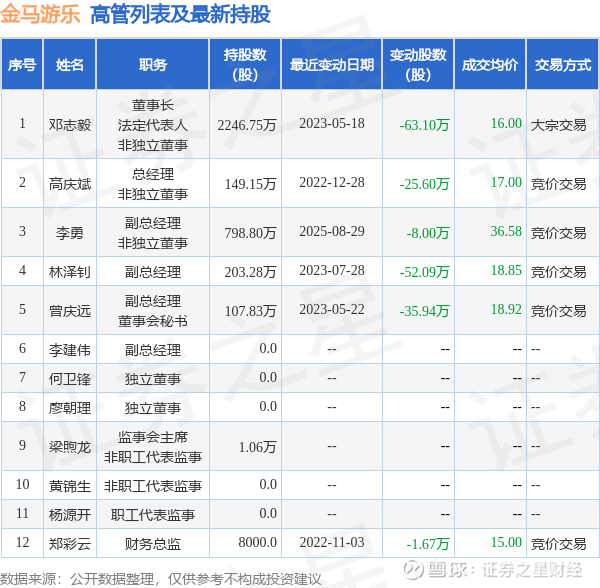The image size is (600, 588).
Task: Click holdings value 2246.75万
Action: coord(247,125)
